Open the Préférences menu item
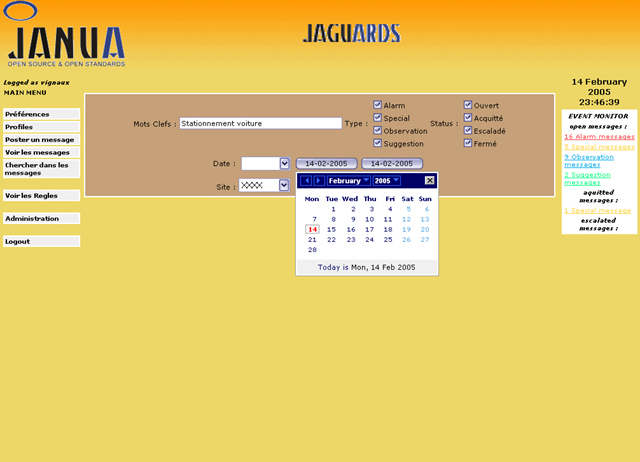This screenshot has height=462, width=640. pyautogui.click(x=41, y=114)
